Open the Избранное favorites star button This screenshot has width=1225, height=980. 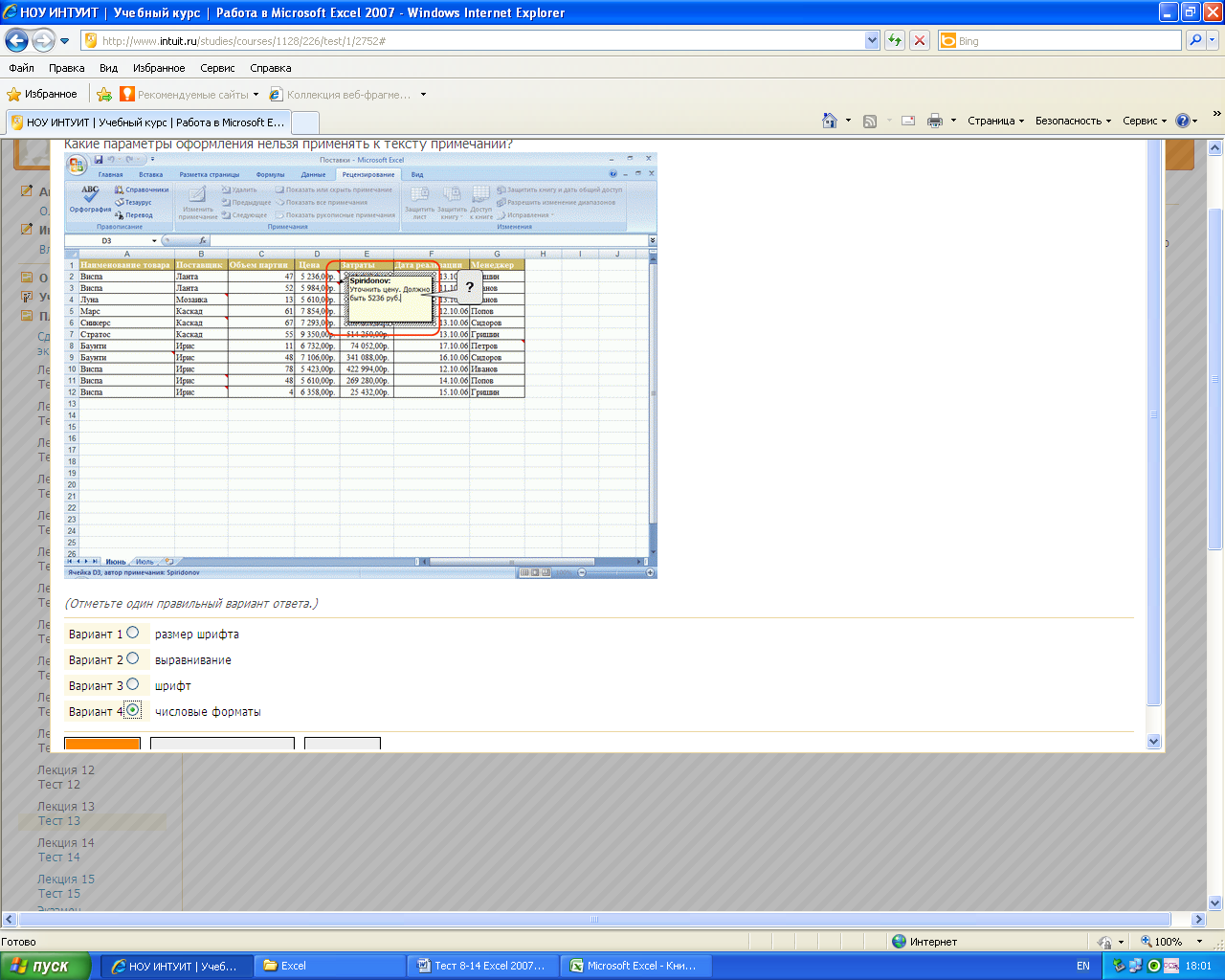click(42, 94)
